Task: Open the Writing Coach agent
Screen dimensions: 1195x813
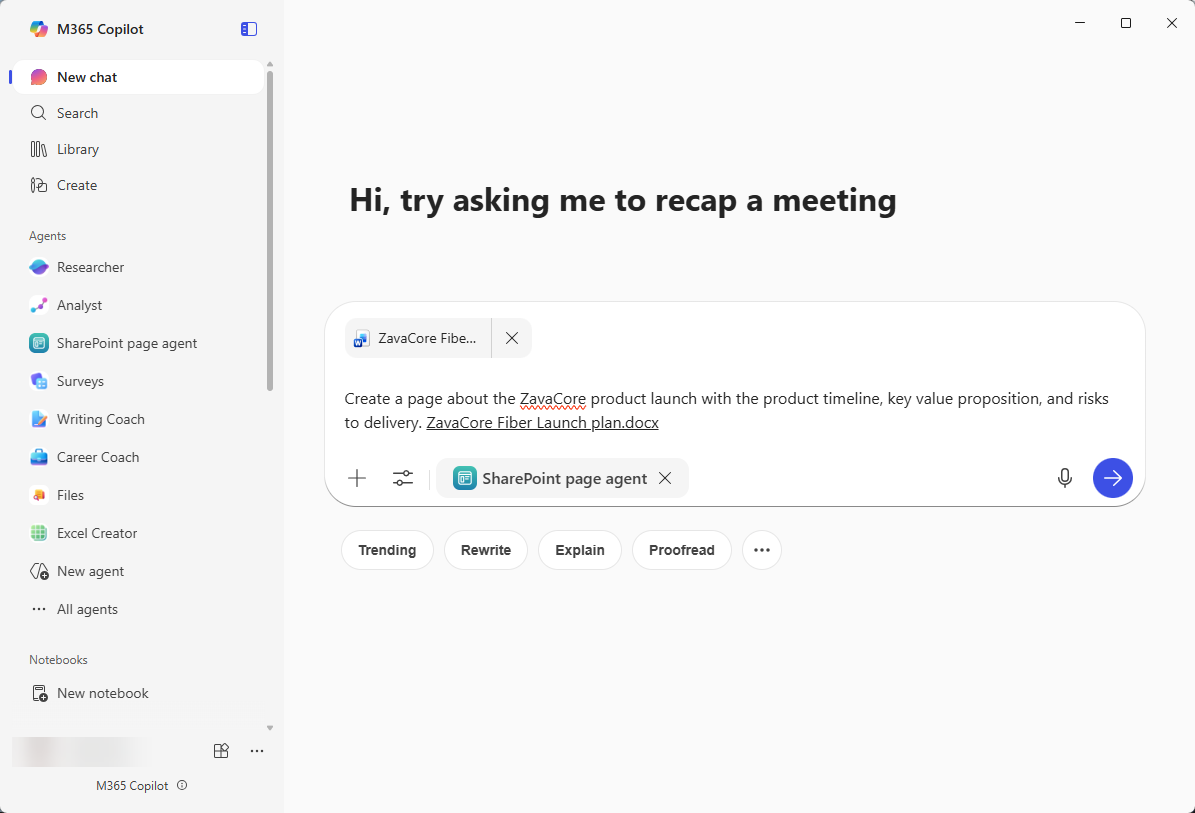Action: [x=100, y=419]
